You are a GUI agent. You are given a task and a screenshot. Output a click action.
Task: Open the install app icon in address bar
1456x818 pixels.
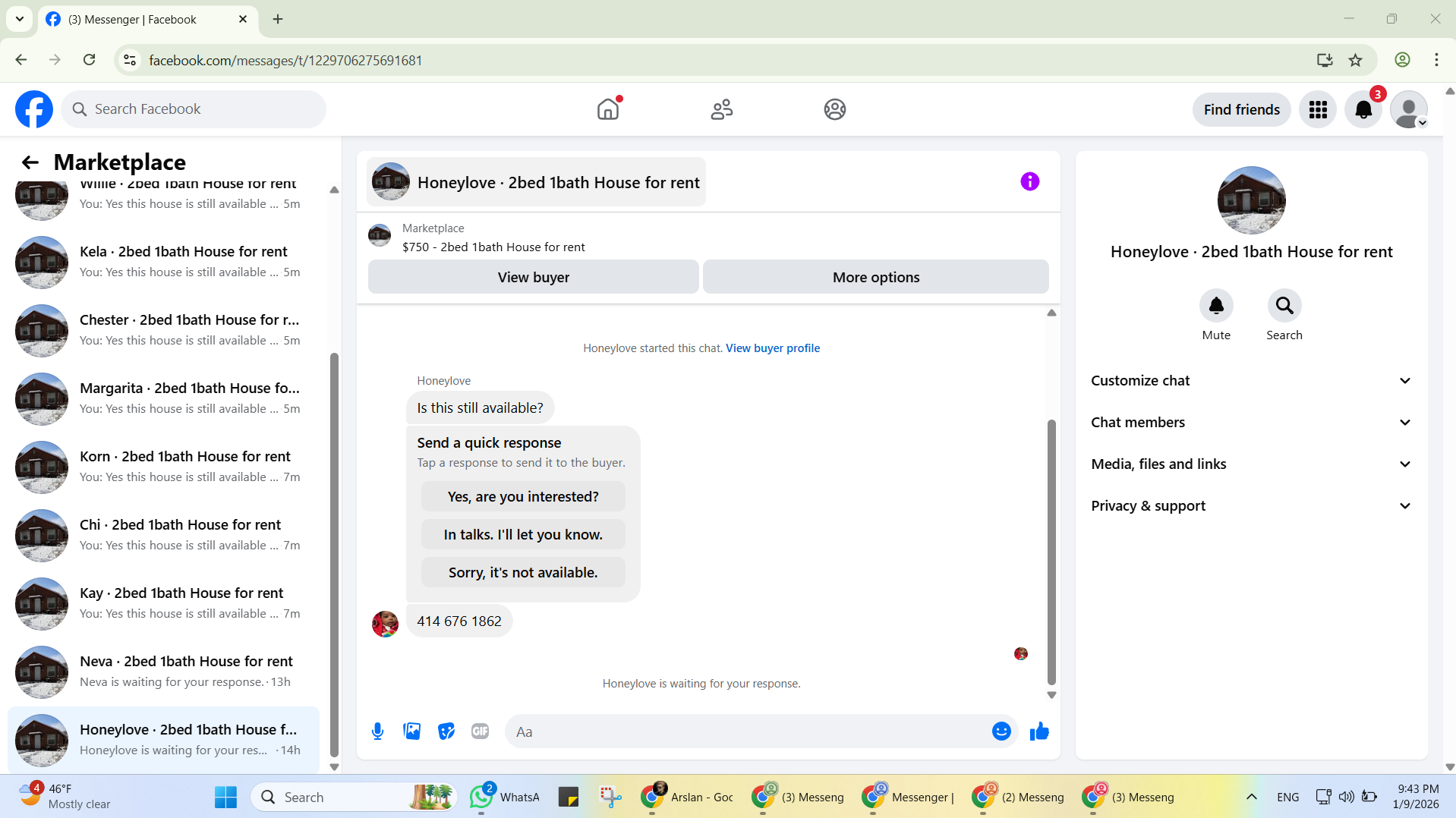tap(1325, 60)
